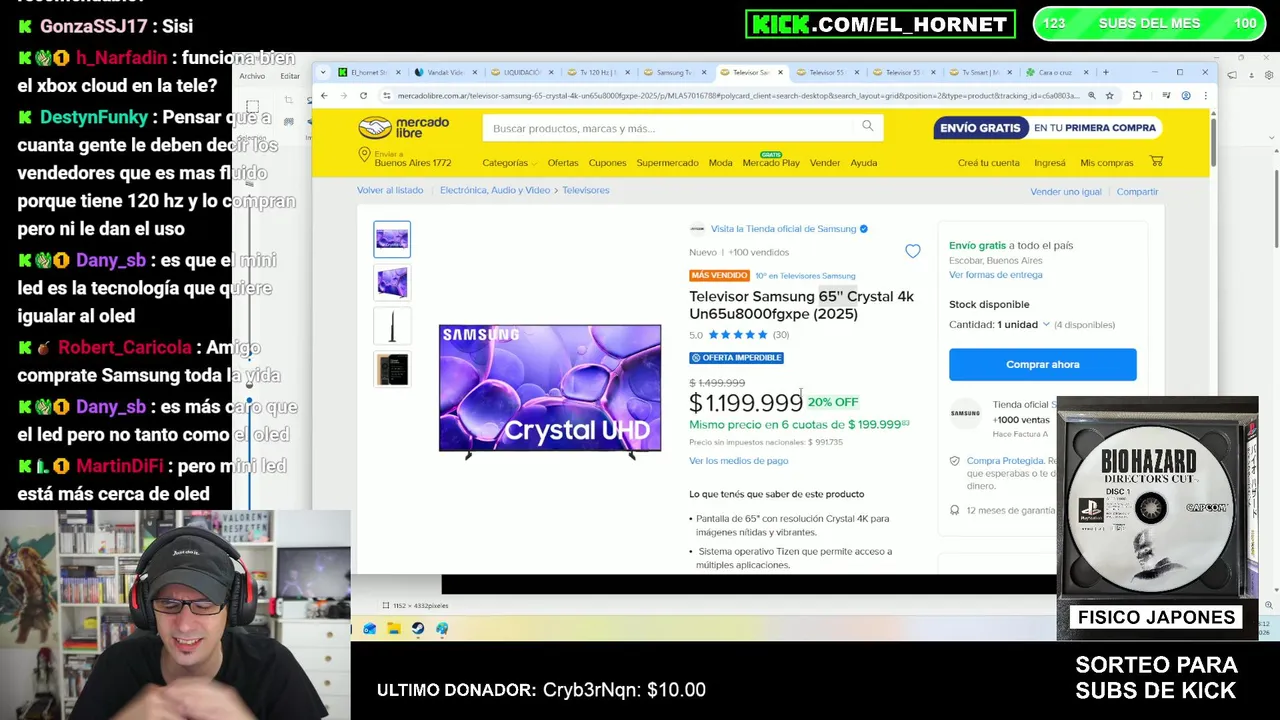1280x720 pixels.
Task: Open Ver los medios de pago link
Action: (738, 461)
